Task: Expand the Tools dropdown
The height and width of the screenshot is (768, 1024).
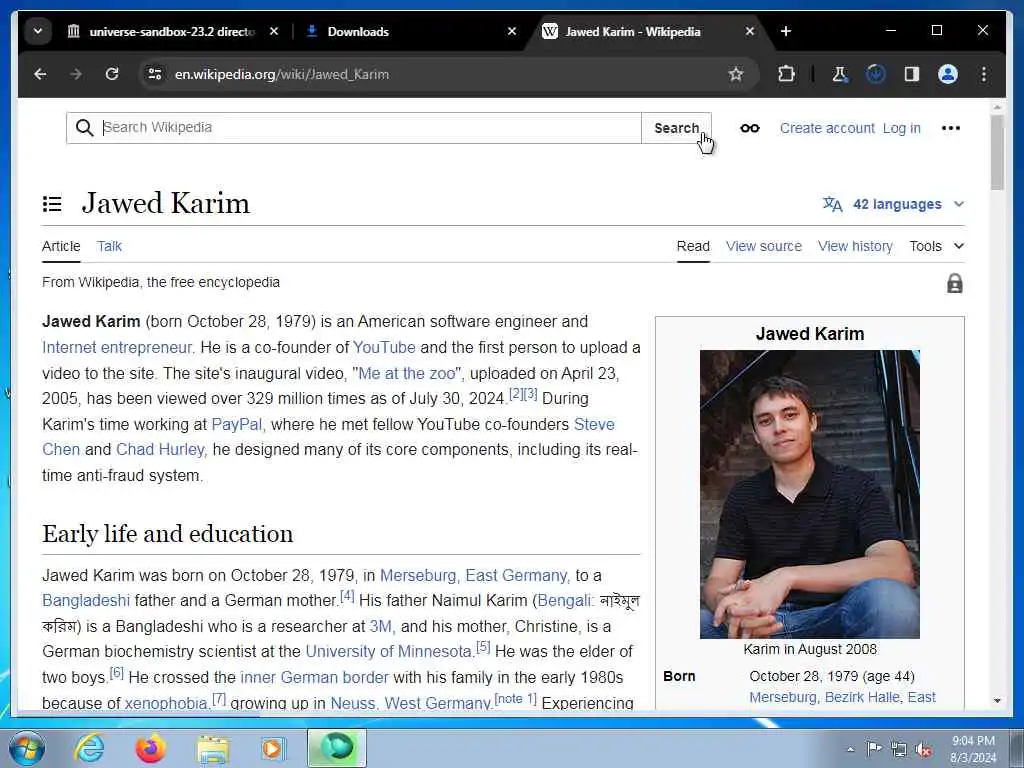Action: (936, 246)
